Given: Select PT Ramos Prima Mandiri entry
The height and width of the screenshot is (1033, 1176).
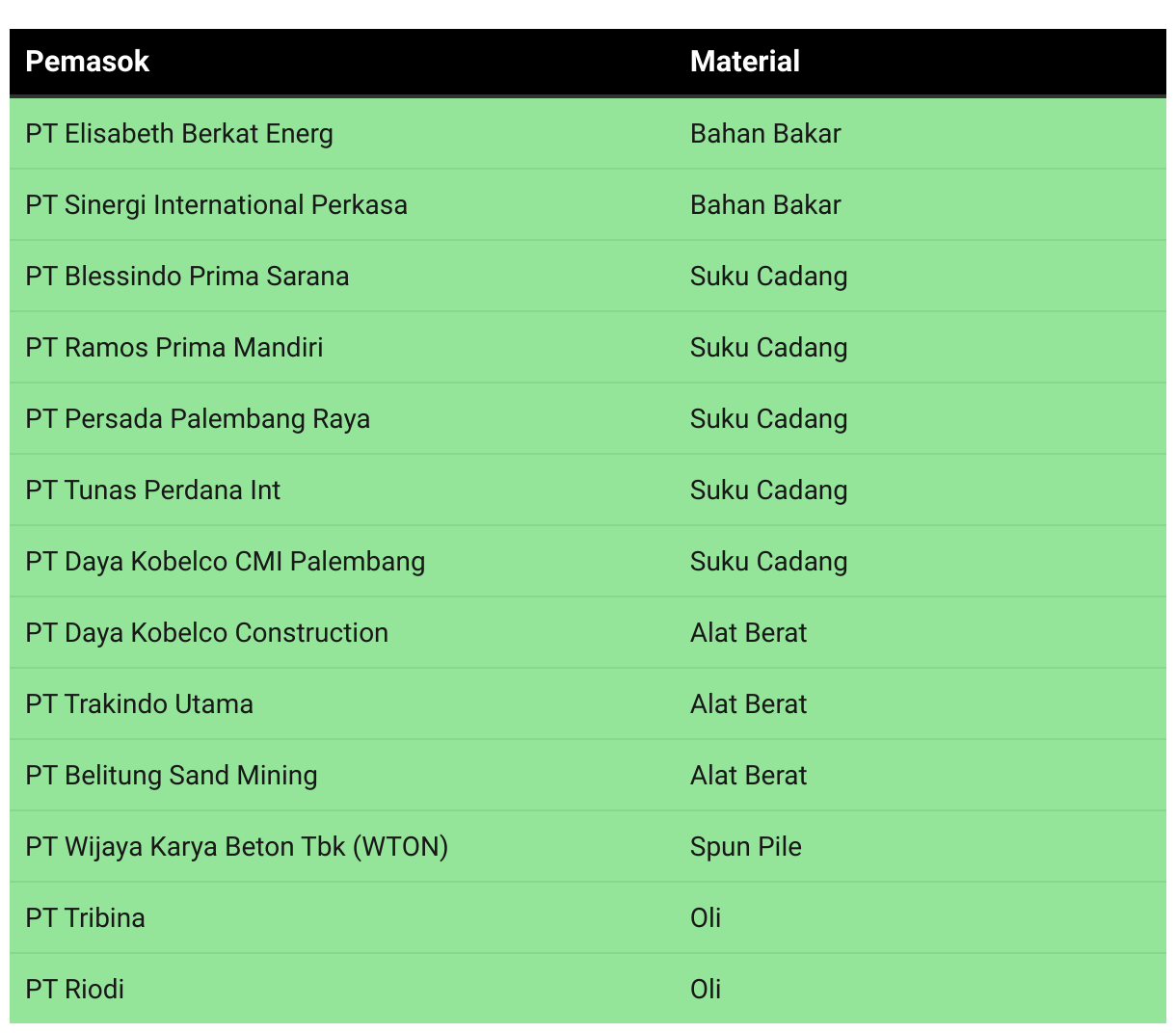Looking at the screenshot, I should click(174, 347).
